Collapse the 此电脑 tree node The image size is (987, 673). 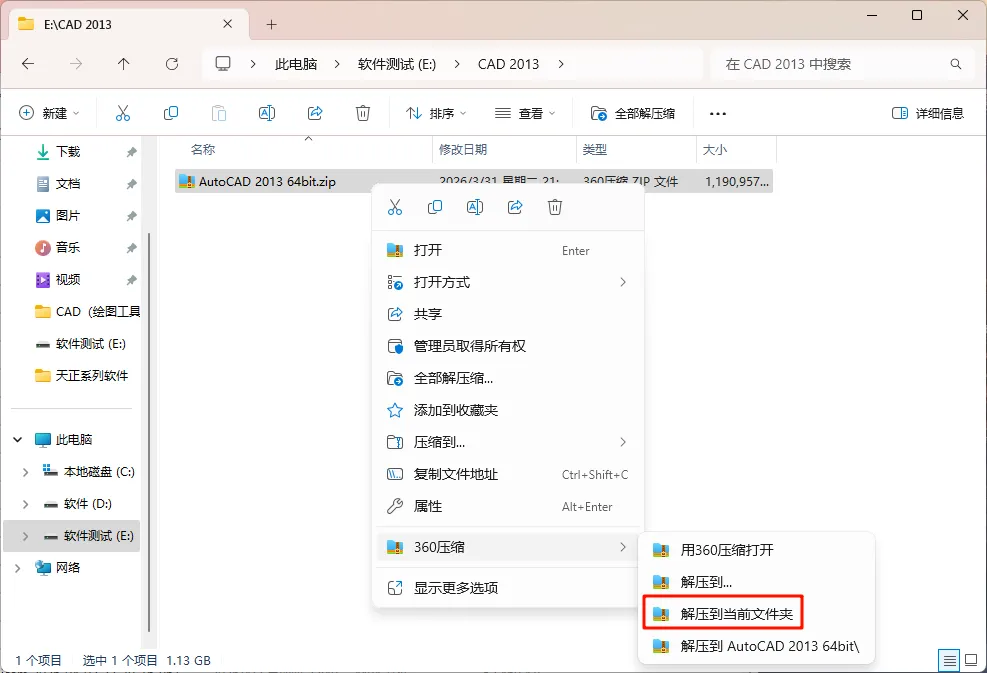coord(18,439)
